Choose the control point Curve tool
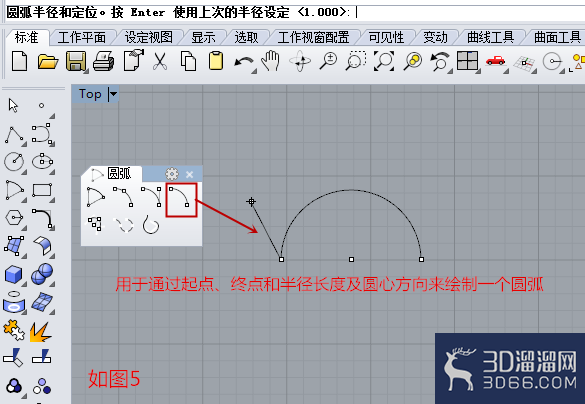 pos(41,134)
